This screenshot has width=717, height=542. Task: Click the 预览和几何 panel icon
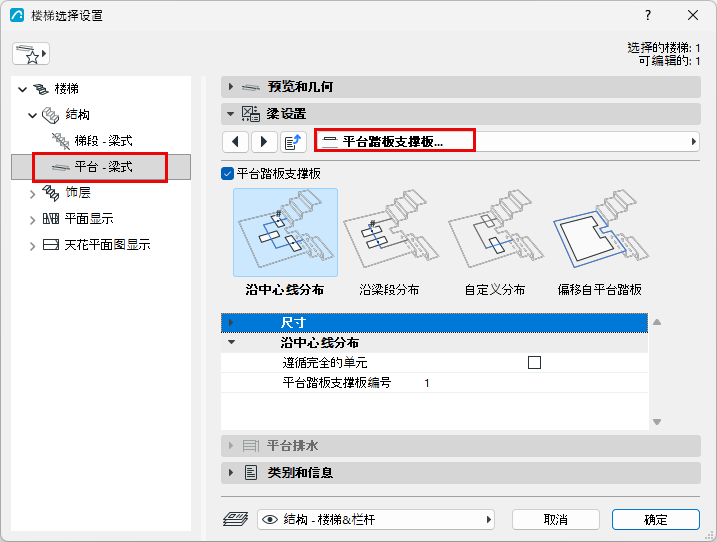tap(251, 87)
